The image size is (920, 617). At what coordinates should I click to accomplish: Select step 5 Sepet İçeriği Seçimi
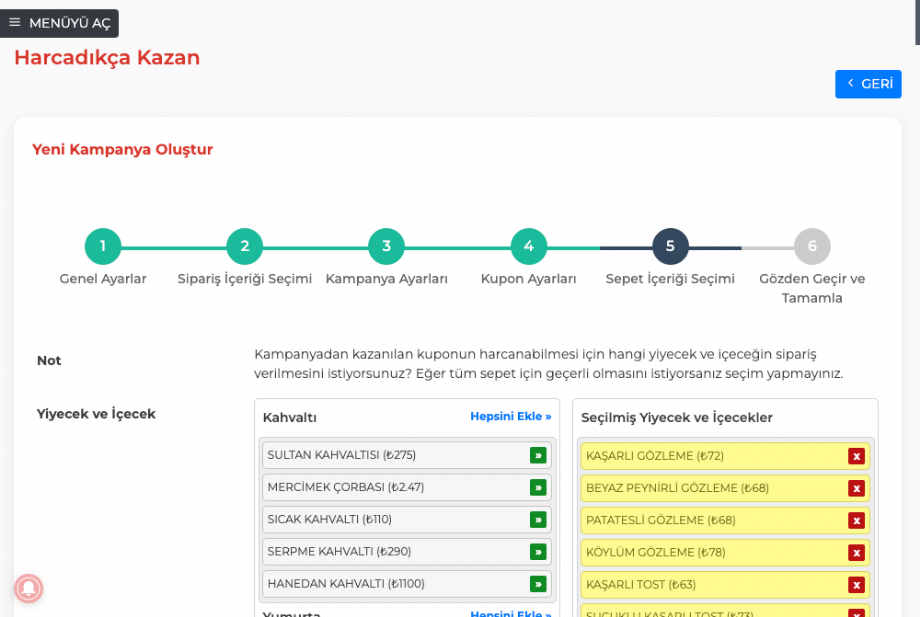[x=670, y=246]
